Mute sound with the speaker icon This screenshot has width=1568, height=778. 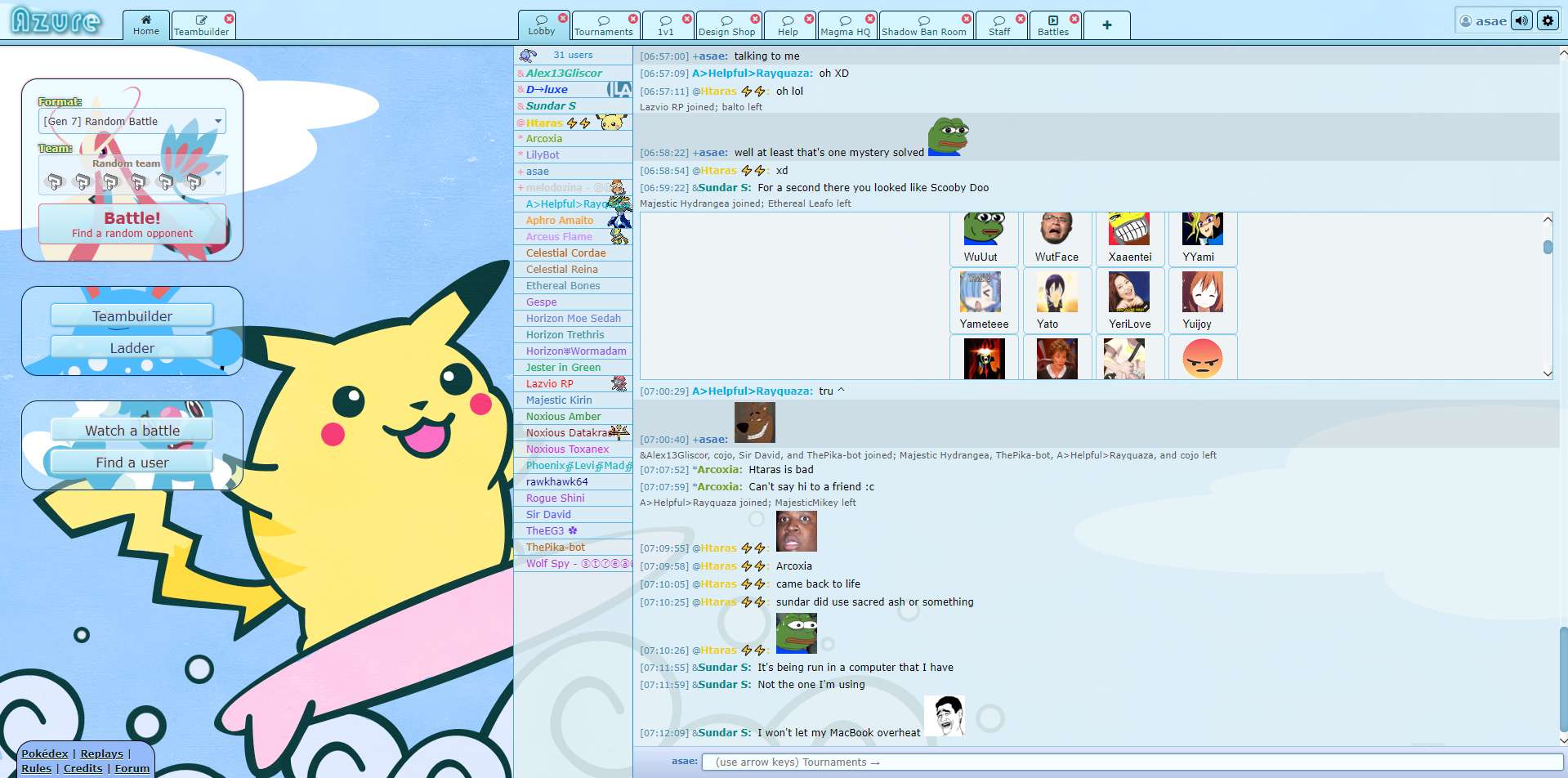point(1520,20)
